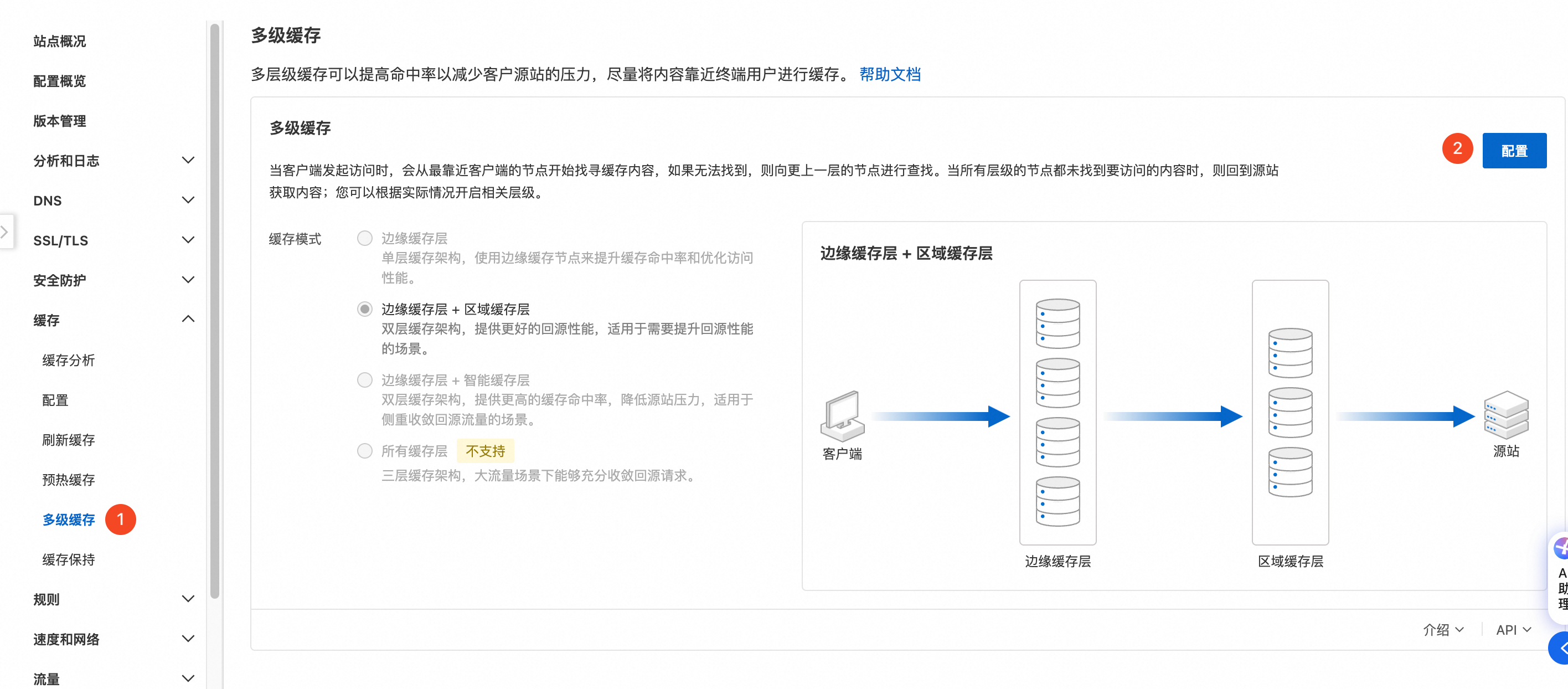Select the 边缘缓存层 radio option
Image resolution: width=1568 pixels, height=689 pixels.
point(365,238)
